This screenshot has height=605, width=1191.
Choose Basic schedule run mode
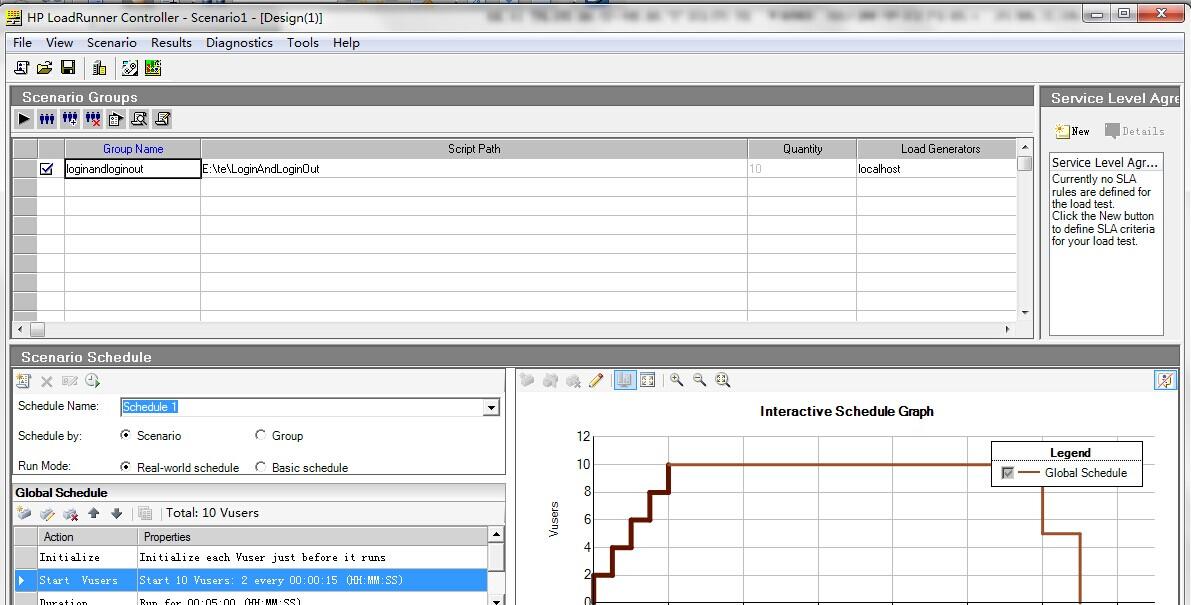click(261, 467)
